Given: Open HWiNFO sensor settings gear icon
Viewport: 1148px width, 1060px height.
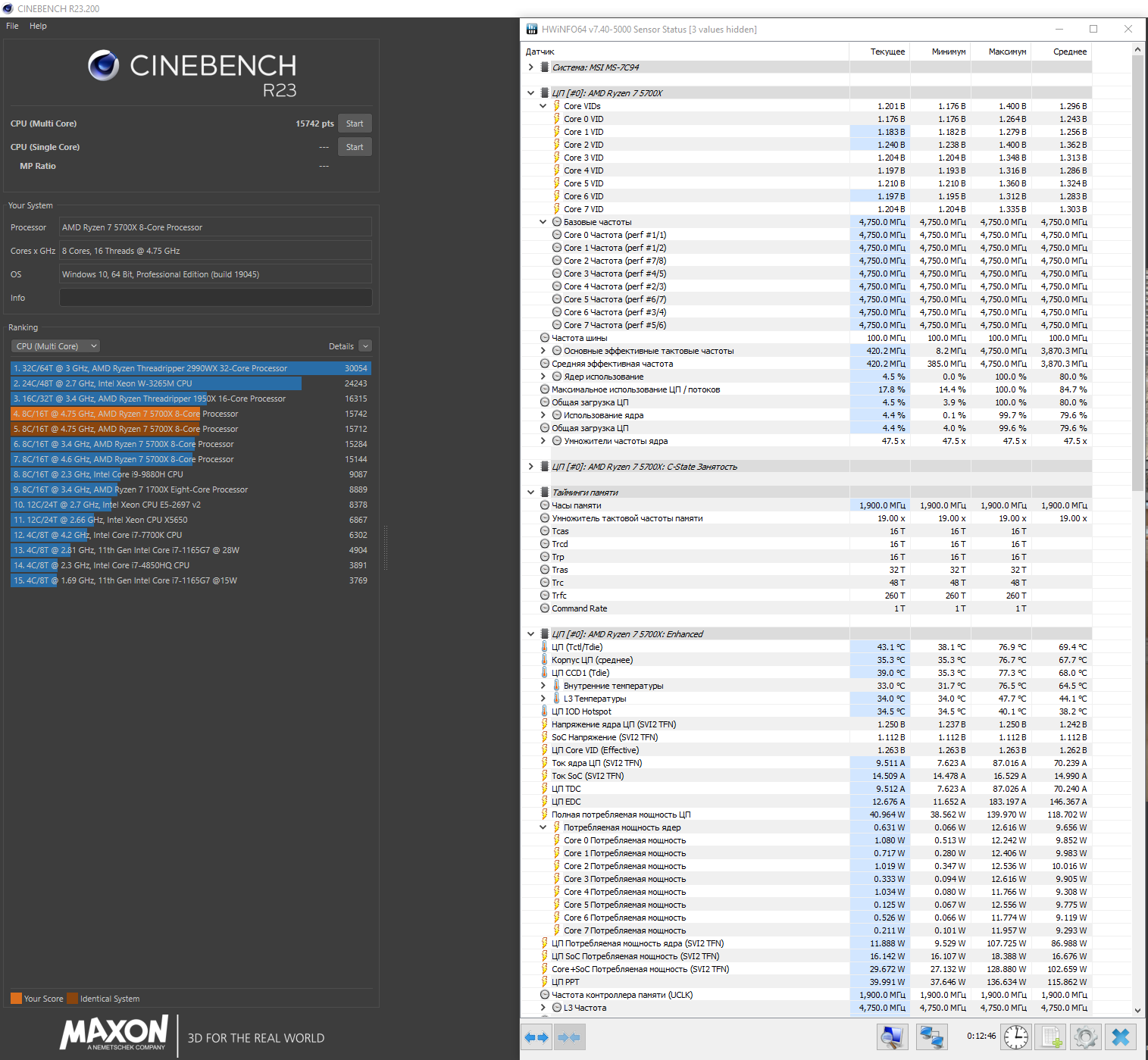Looking at the screenshot, I should point(1086,1037).
